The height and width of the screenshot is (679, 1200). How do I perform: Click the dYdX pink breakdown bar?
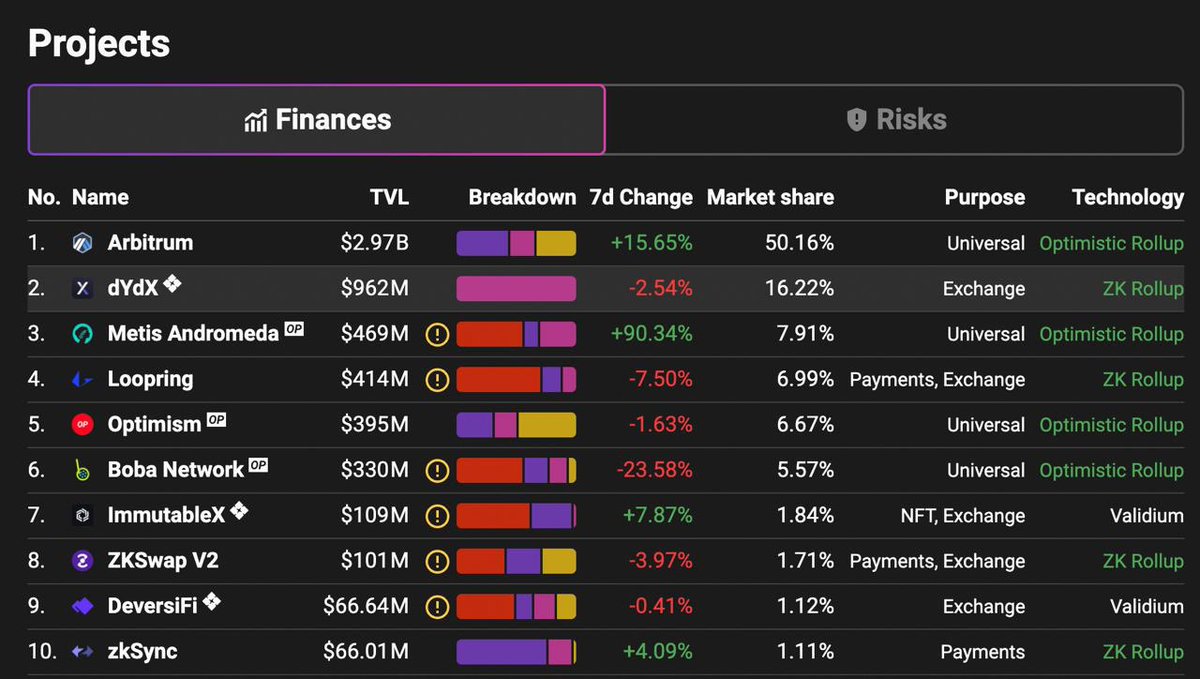tap(516, 289)
